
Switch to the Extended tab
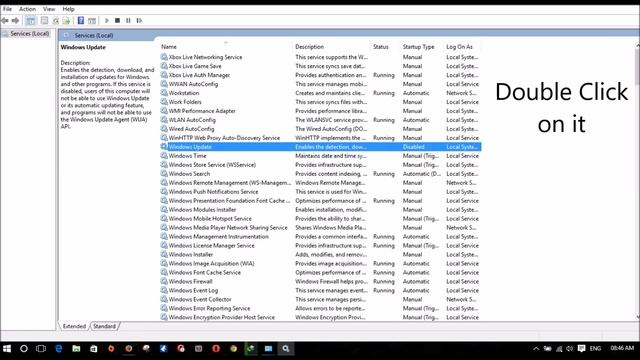coord(74,326)
